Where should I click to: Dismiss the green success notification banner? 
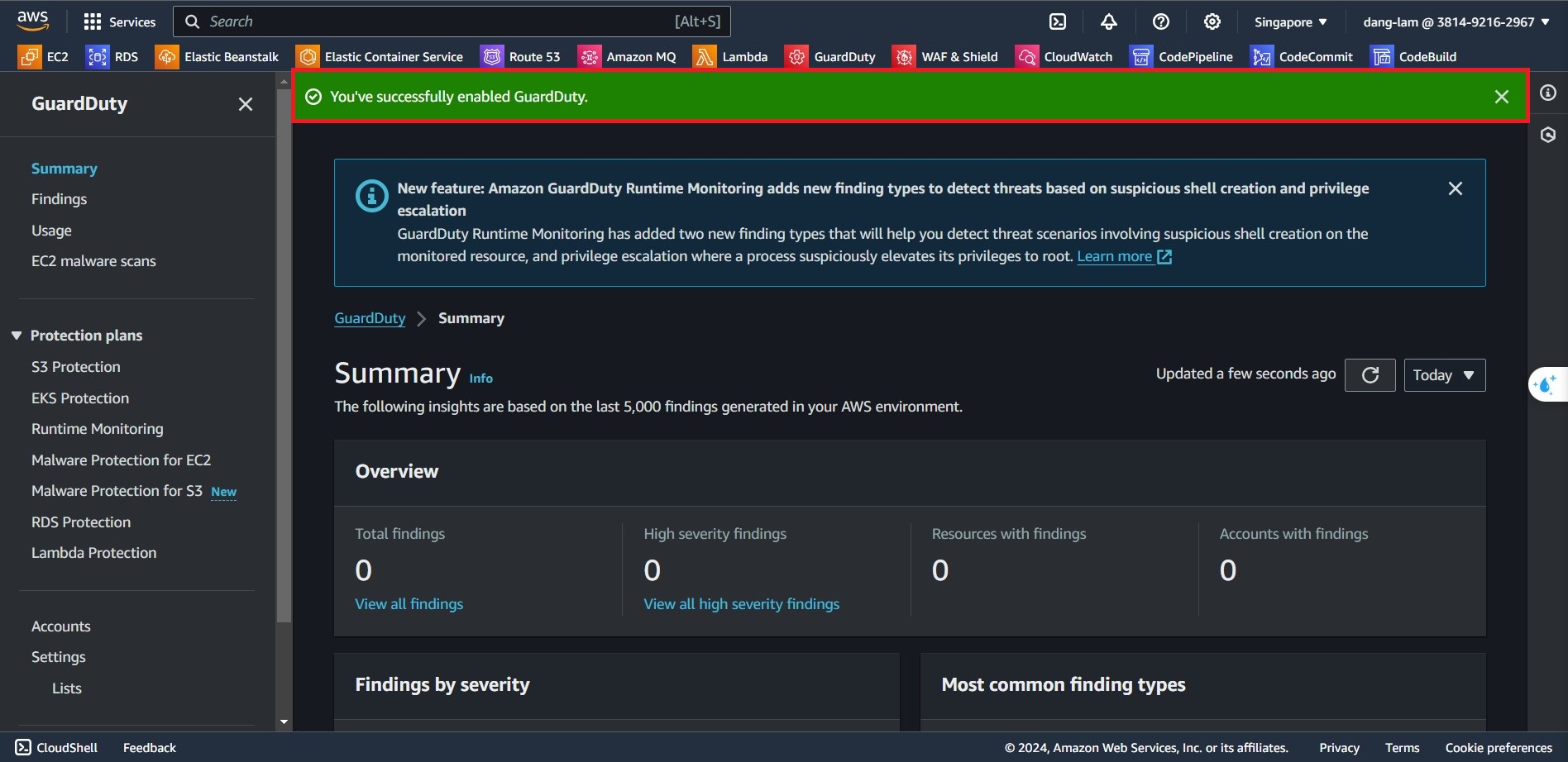pyautogui.click(x=1502, y=97)
